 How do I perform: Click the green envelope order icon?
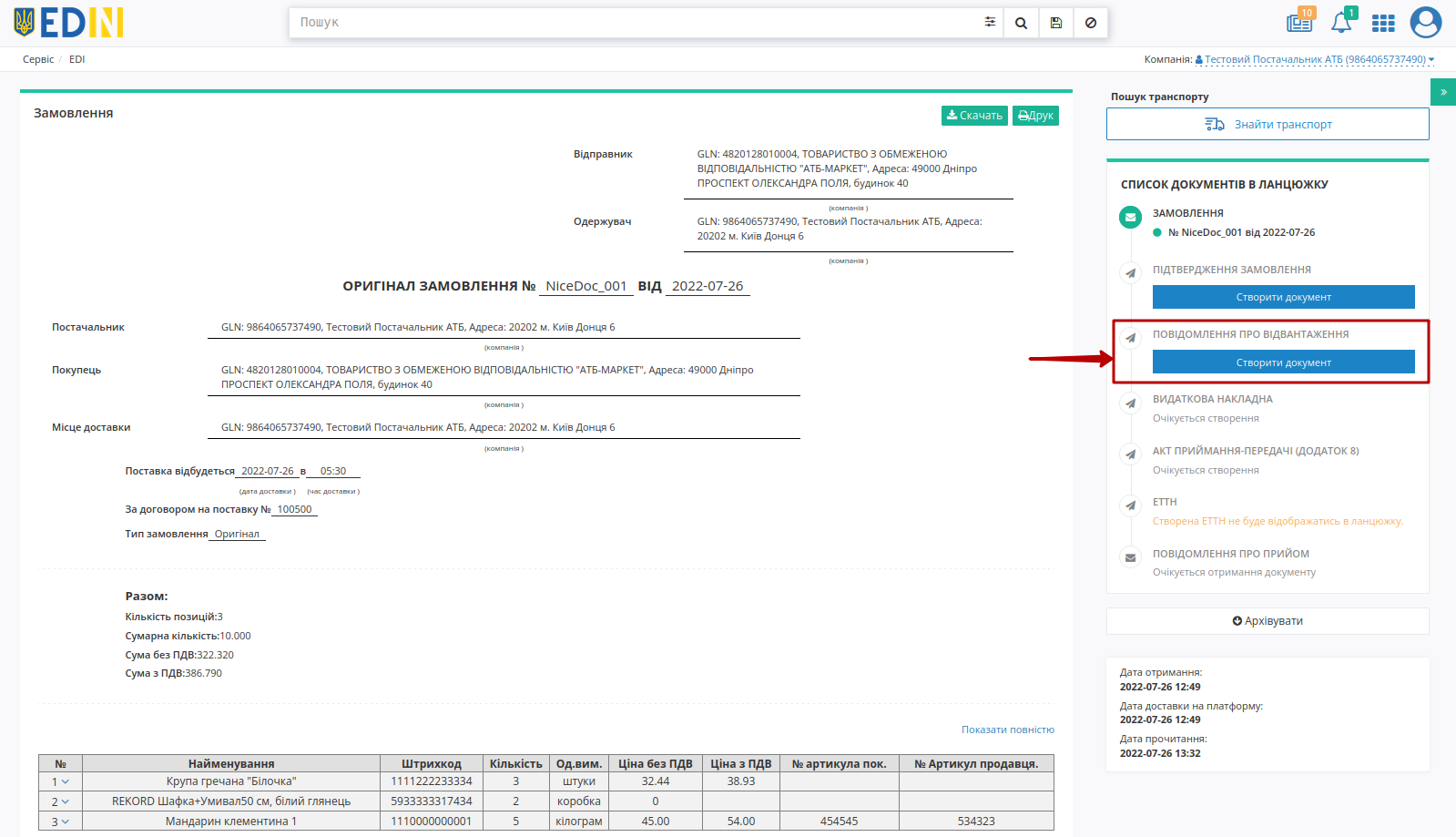(x=1130, y=218)
